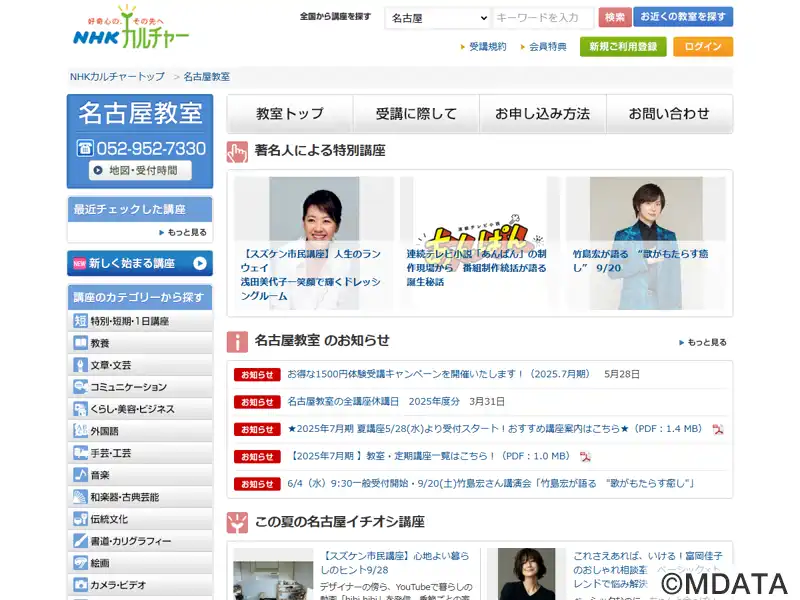
Task: Open 会員特典 link
Action: [x=547, y=47]
